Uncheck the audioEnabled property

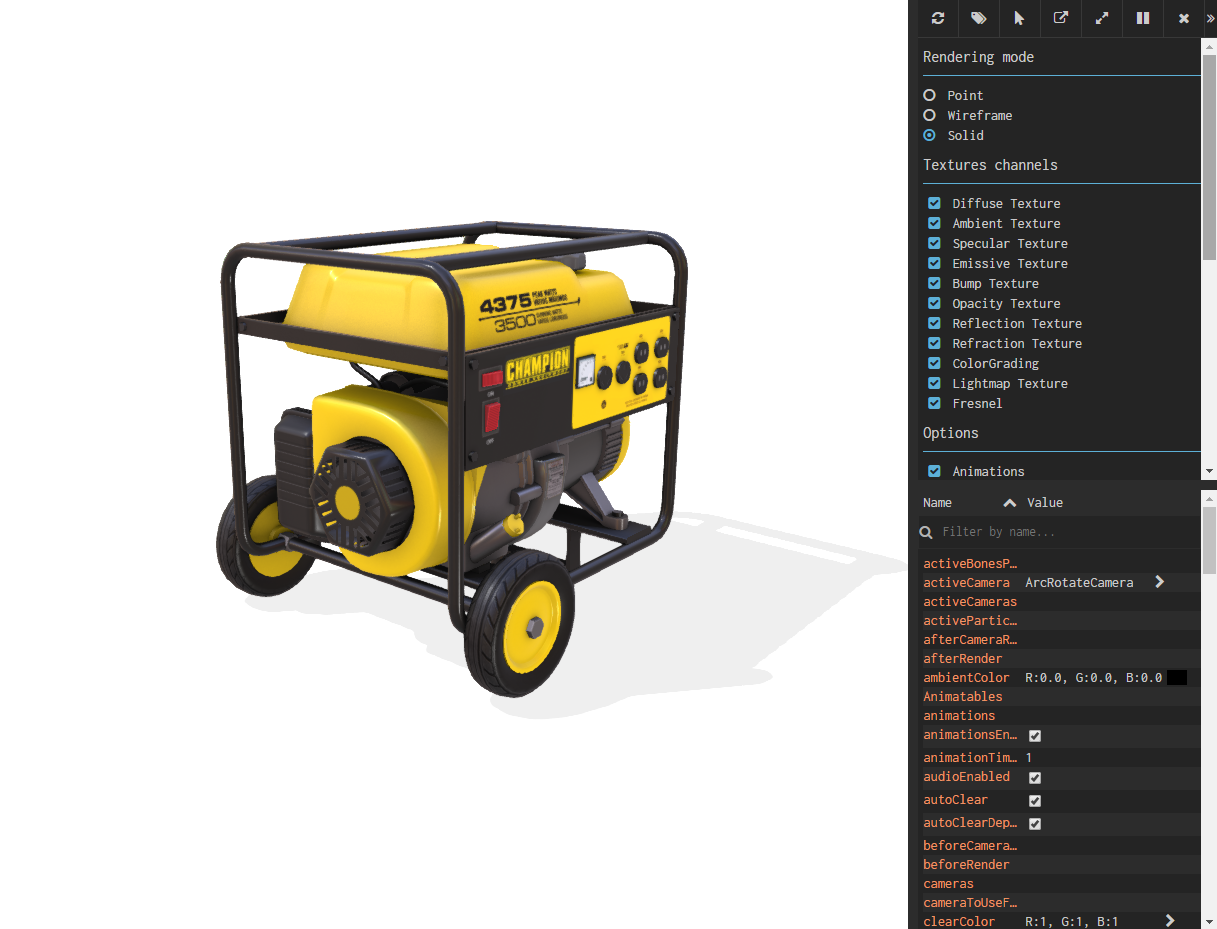(x=1035, y=777)
